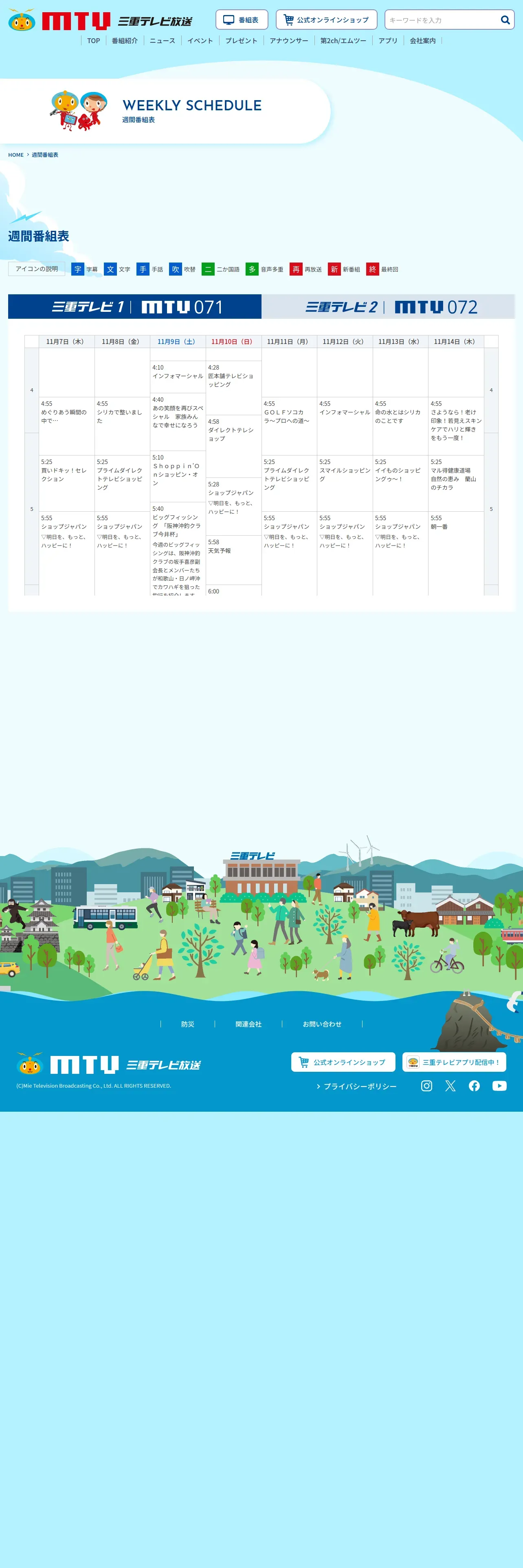Open TOP in navigation menu
523x1568 pixels.
click(93, 41)
